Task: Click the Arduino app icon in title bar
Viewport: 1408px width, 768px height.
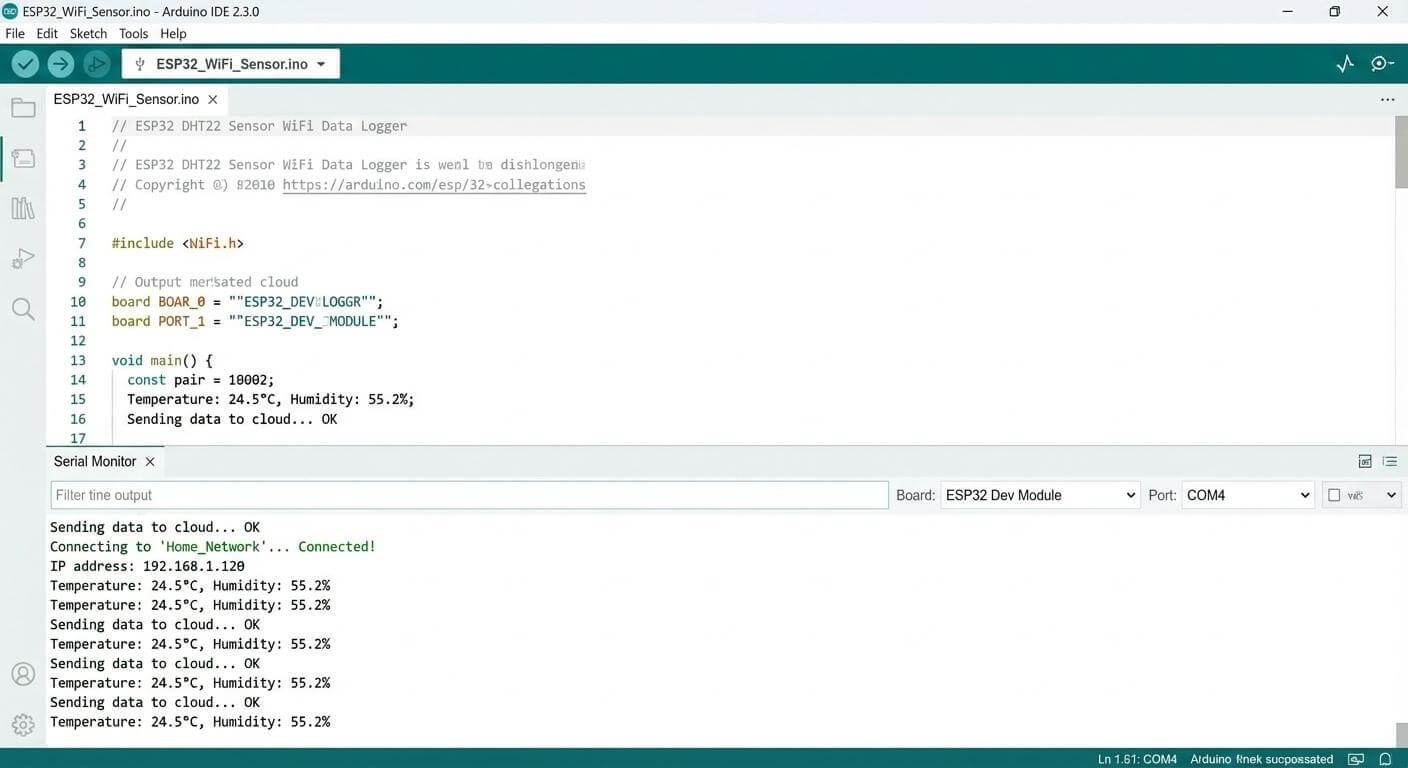Action: click(x=10, y=11)
